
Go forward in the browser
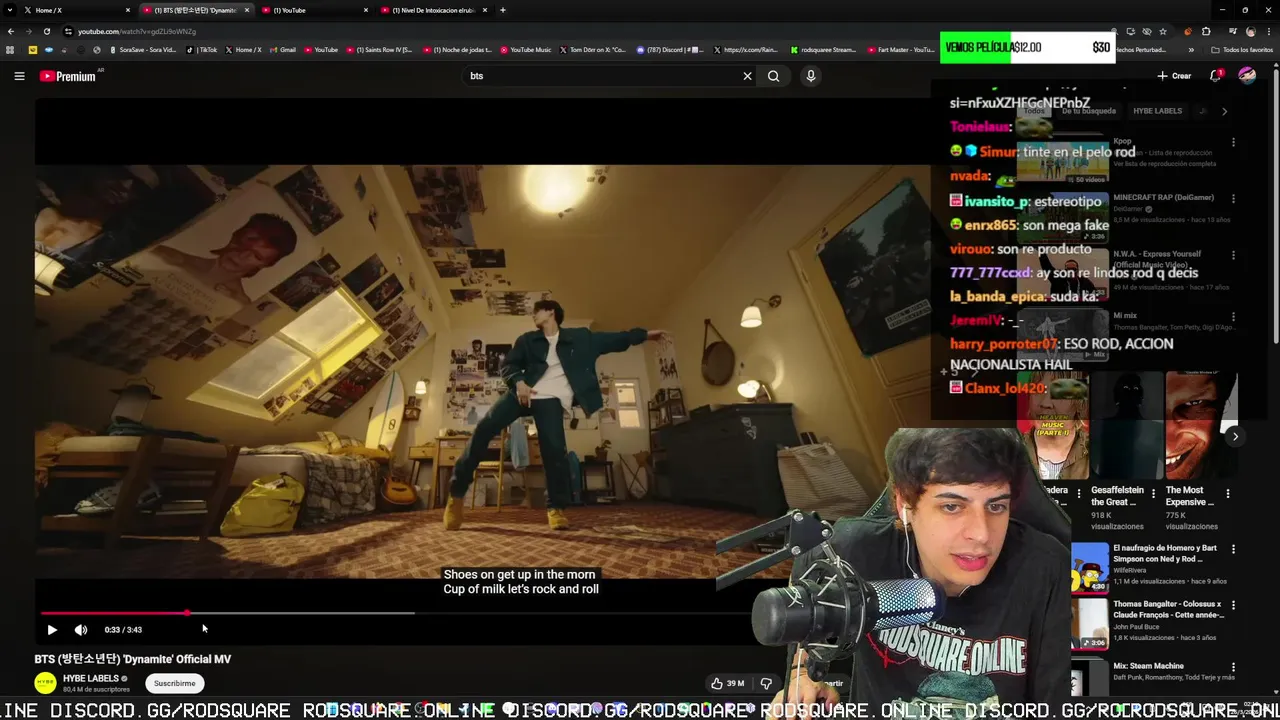click(x=30, y=32)
